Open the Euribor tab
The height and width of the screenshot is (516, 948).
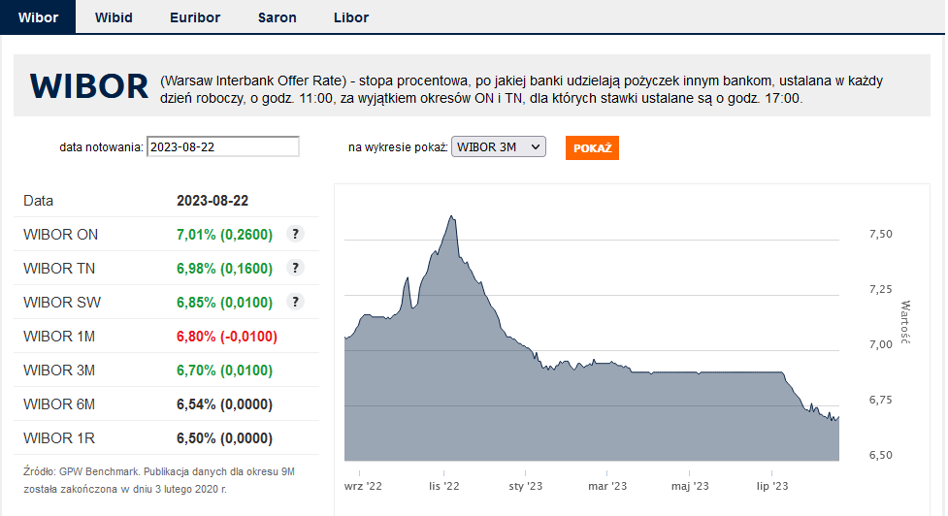[x=195, y=17]
